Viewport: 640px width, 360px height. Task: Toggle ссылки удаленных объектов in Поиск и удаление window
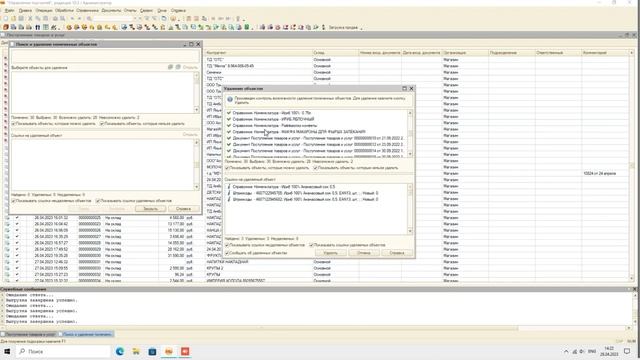tap(98, 201)
